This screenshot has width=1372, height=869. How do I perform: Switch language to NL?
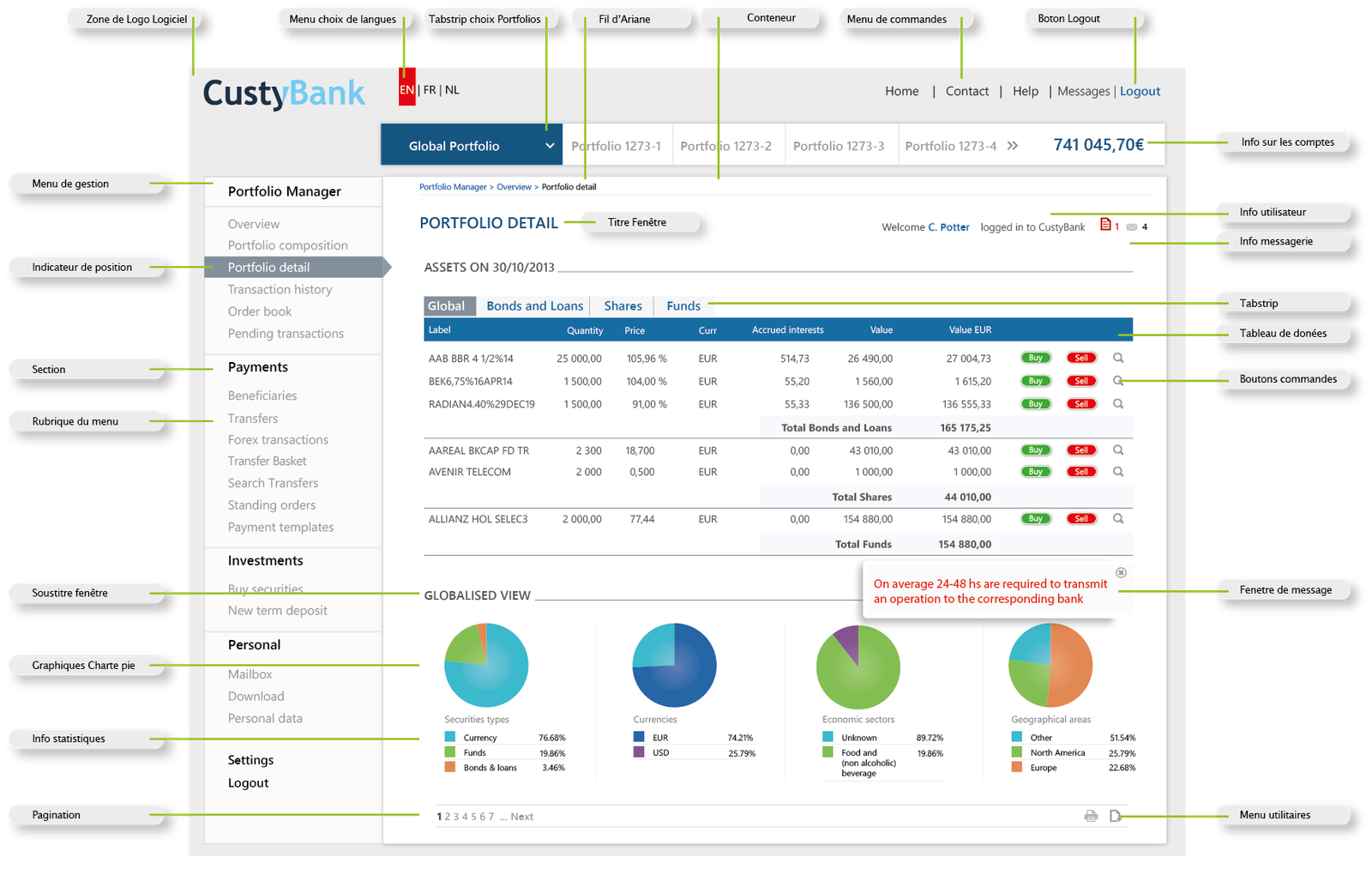(x=452, y=90)
